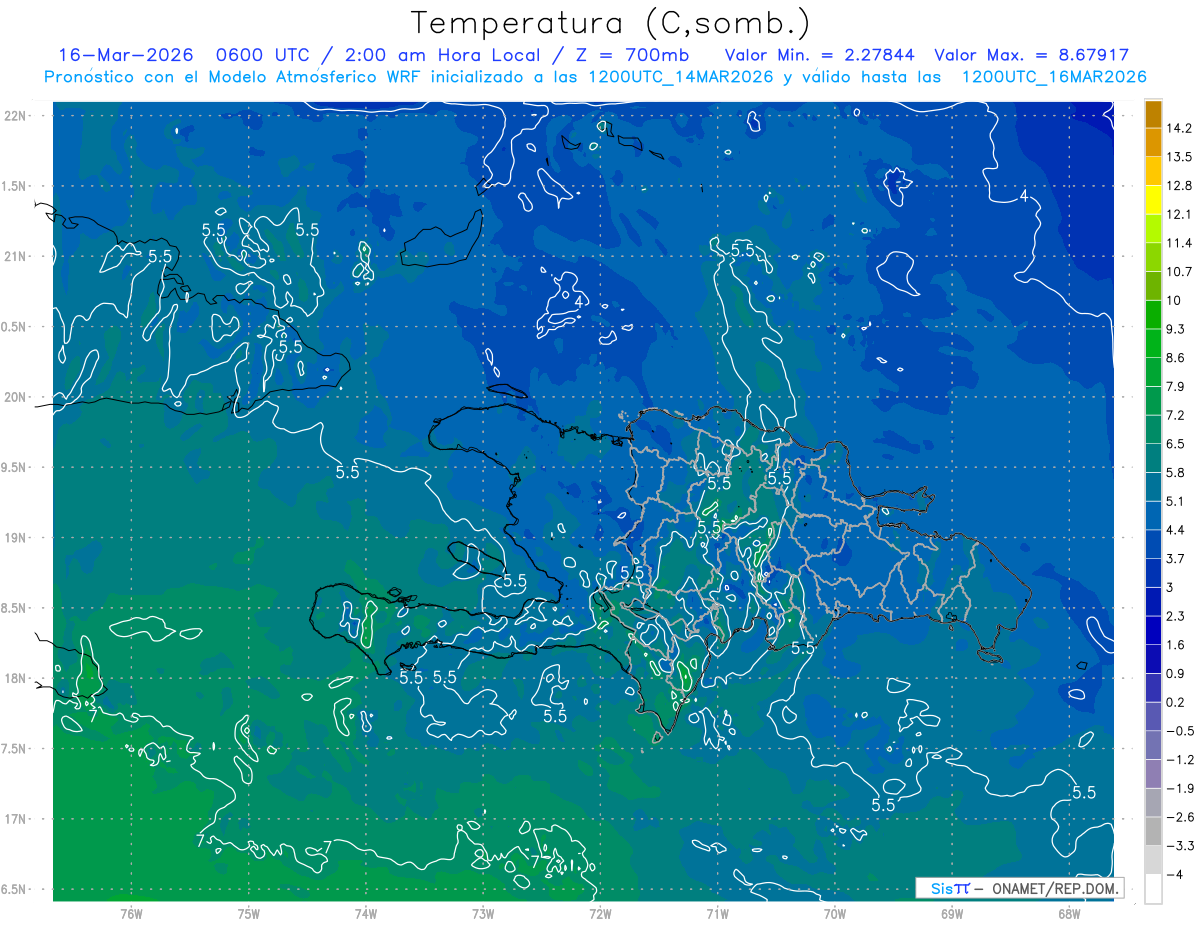The width and height of the screenshot is (1200, 927).
Task: Click the white colorbar swatch below -4
Action: 1153,889
